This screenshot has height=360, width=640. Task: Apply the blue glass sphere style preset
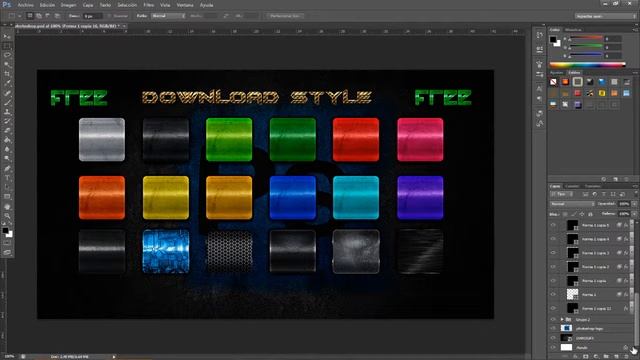(x=602, y=82)
